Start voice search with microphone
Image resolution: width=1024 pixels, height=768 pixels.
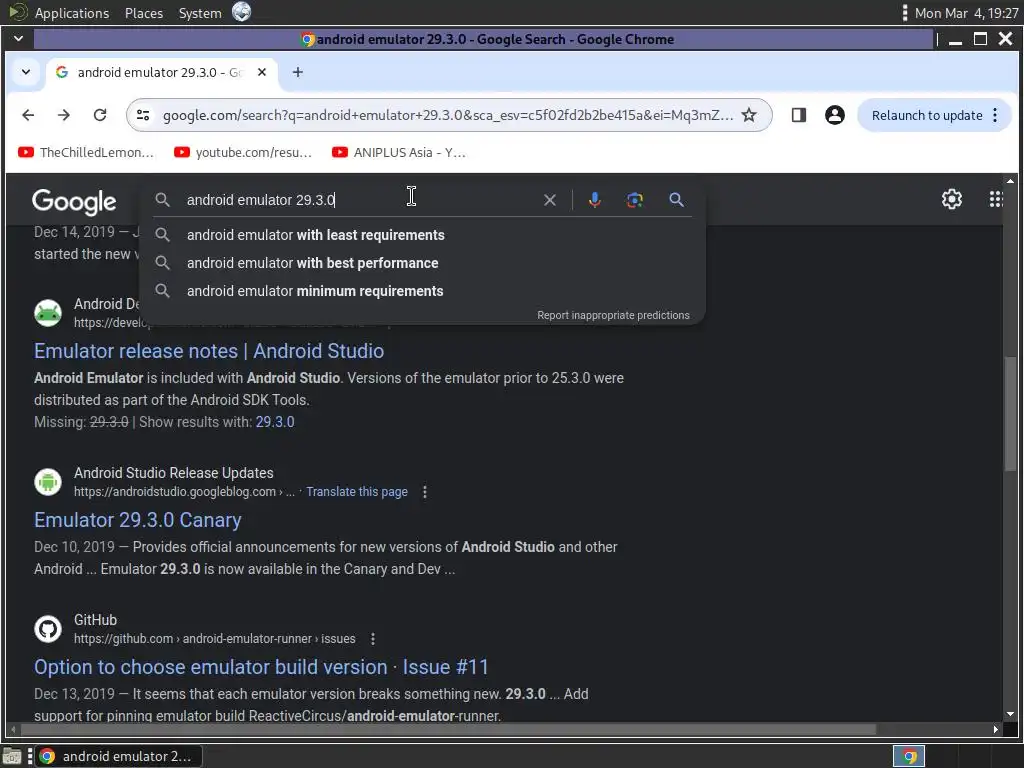[x=594, y=200]
